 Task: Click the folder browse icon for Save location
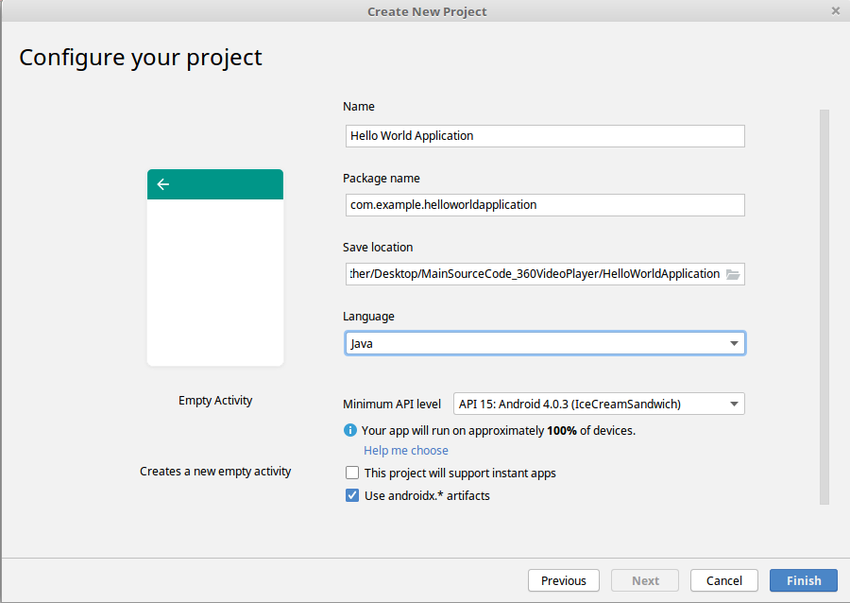tap(732, 274)
